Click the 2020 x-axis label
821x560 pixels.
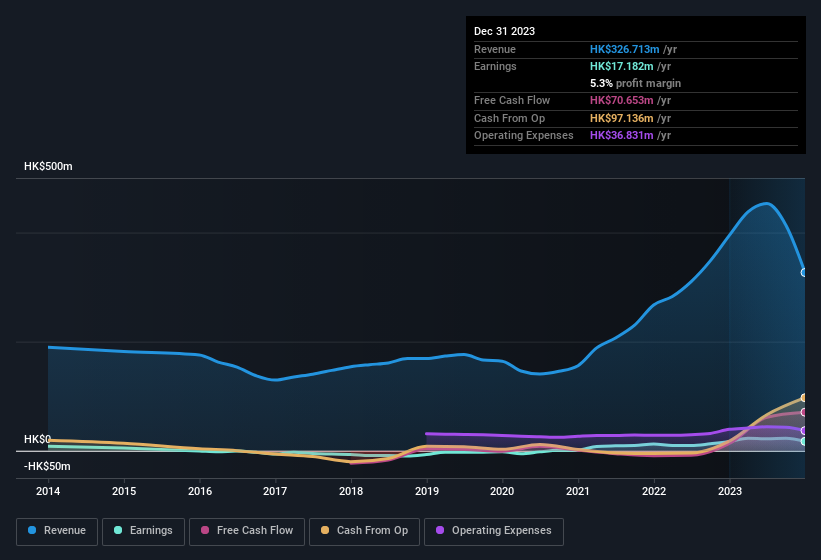(502, 491)
